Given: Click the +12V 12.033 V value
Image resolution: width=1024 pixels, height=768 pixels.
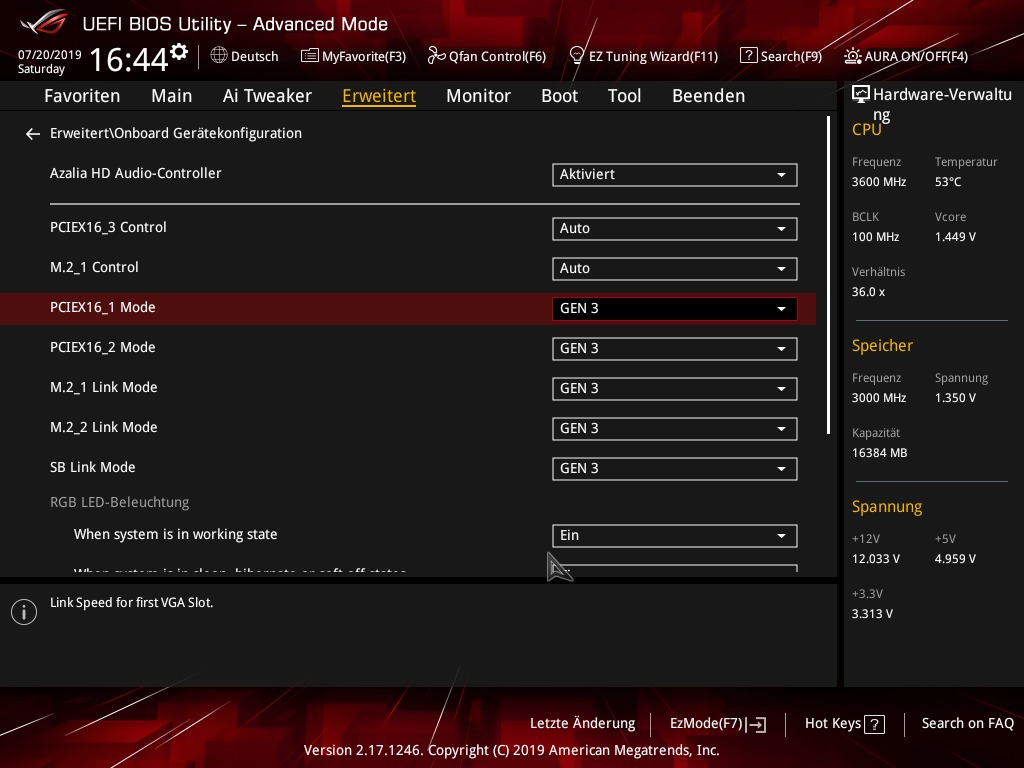Looking at the screenshot, I should tap(876, 559).
